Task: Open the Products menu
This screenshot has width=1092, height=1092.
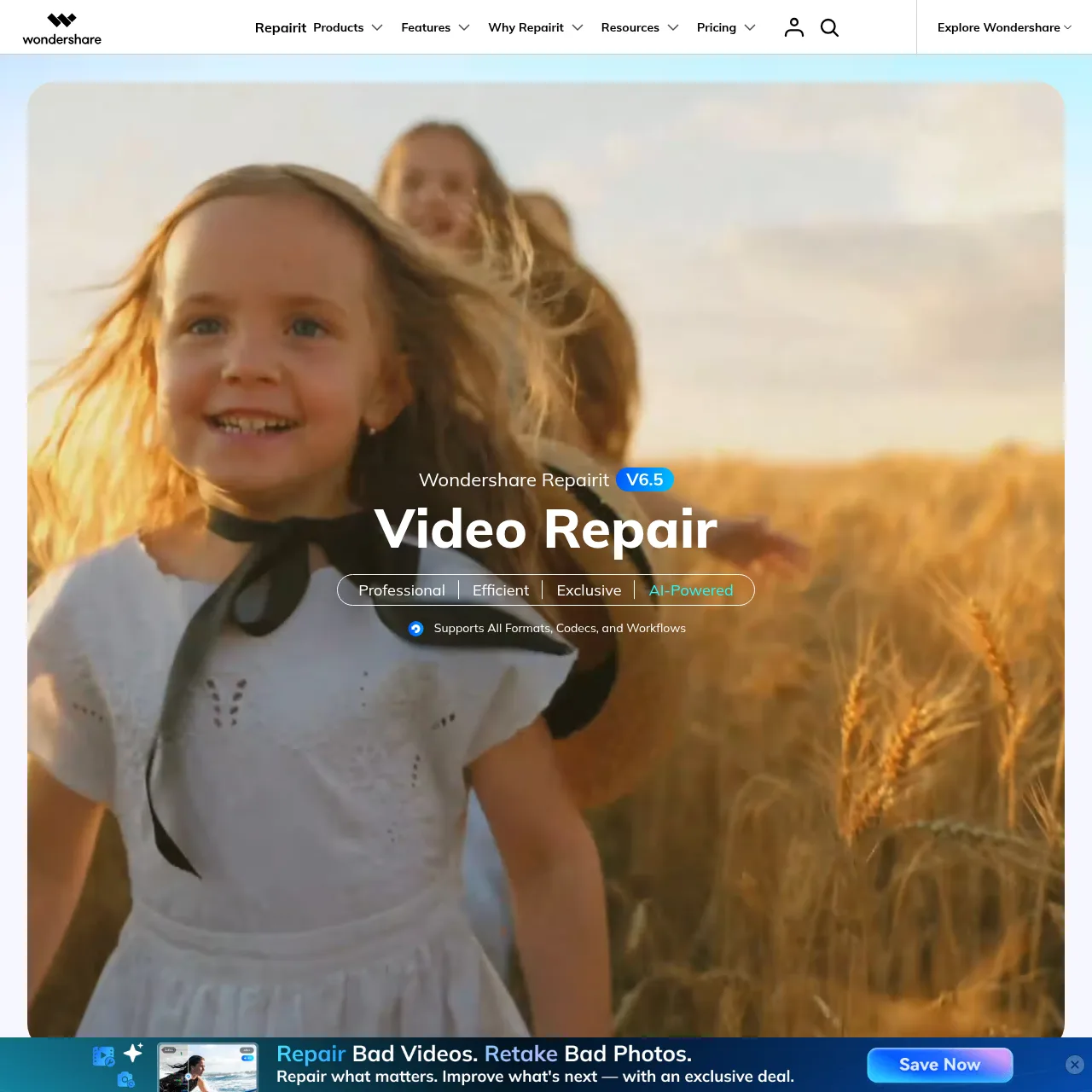Action: (x=339, y=27)
